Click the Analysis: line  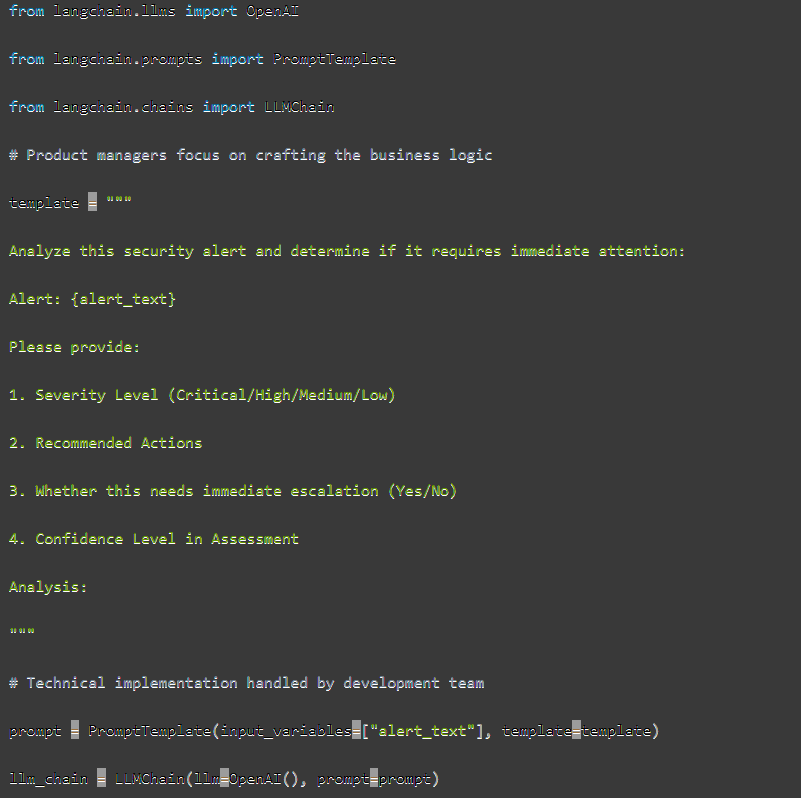click(48, 588)
